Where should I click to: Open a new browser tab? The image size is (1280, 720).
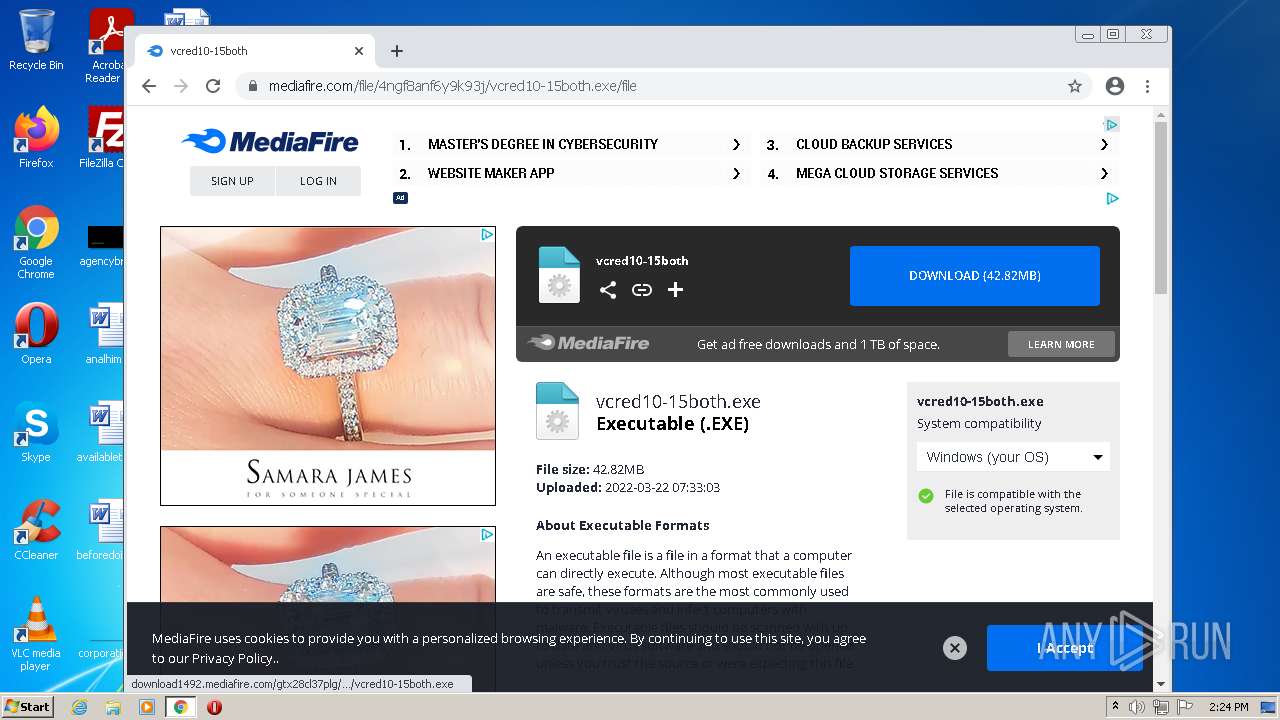coord(397,51)
